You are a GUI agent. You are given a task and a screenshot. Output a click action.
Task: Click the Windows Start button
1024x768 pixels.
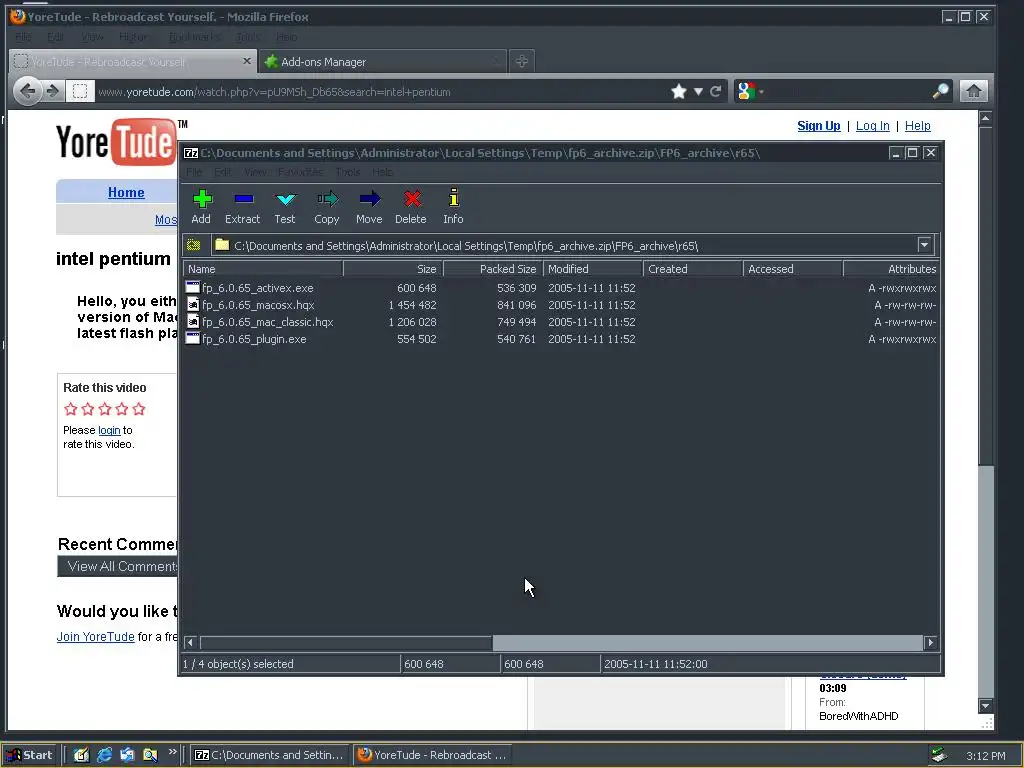[x=31, y=755]
